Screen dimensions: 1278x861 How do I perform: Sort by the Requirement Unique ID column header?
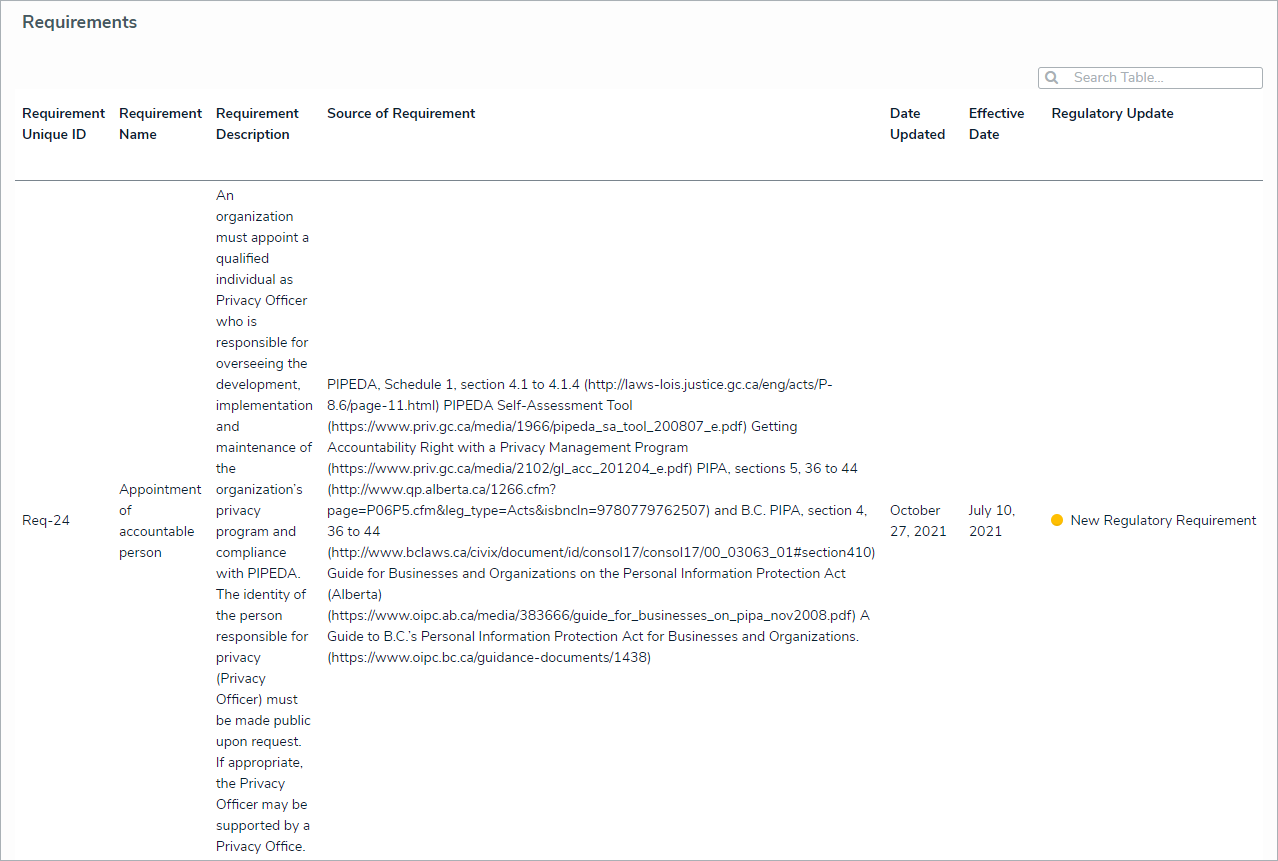pos(63,124)
